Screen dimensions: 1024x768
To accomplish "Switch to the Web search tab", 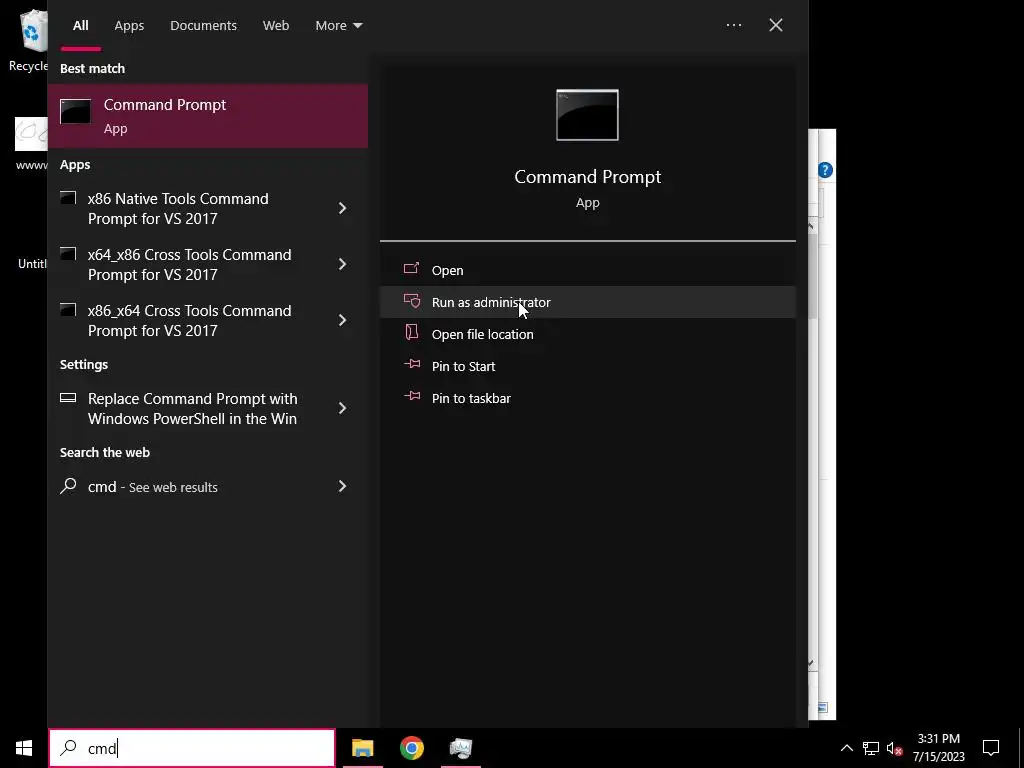I will click(276, 25).
